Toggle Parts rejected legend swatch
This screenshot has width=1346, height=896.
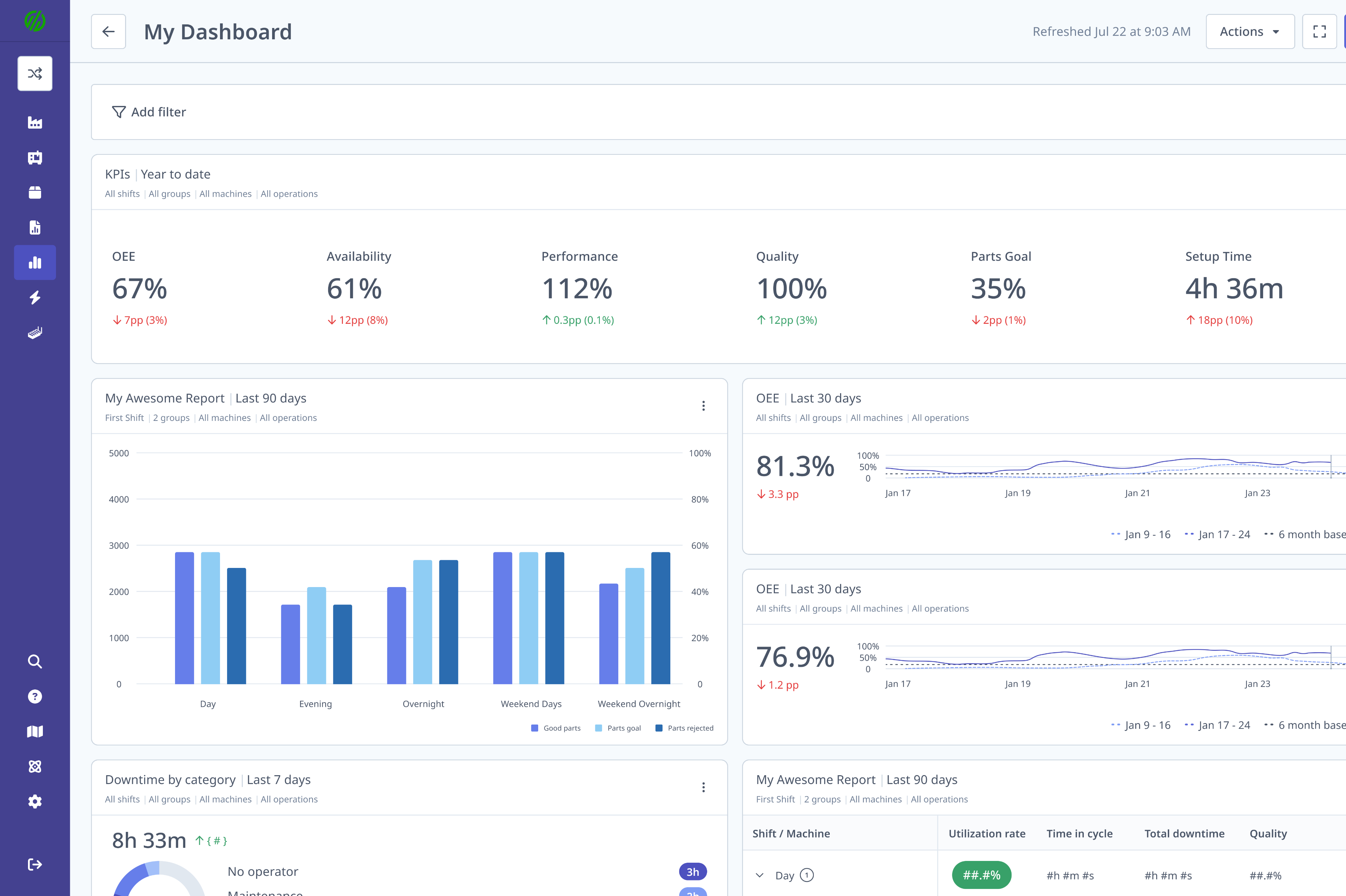[x=659, y=728]
